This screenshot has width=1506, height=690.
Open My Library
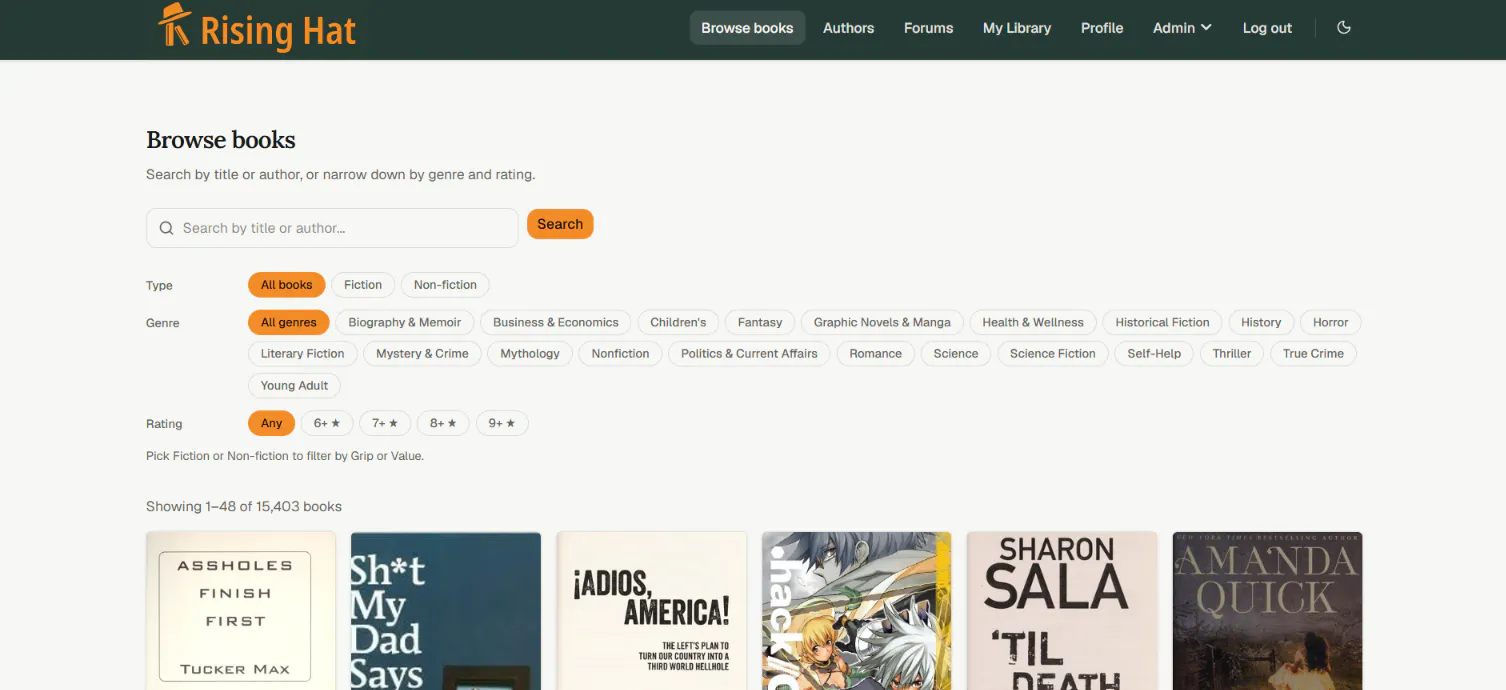tap(1016, 28)
